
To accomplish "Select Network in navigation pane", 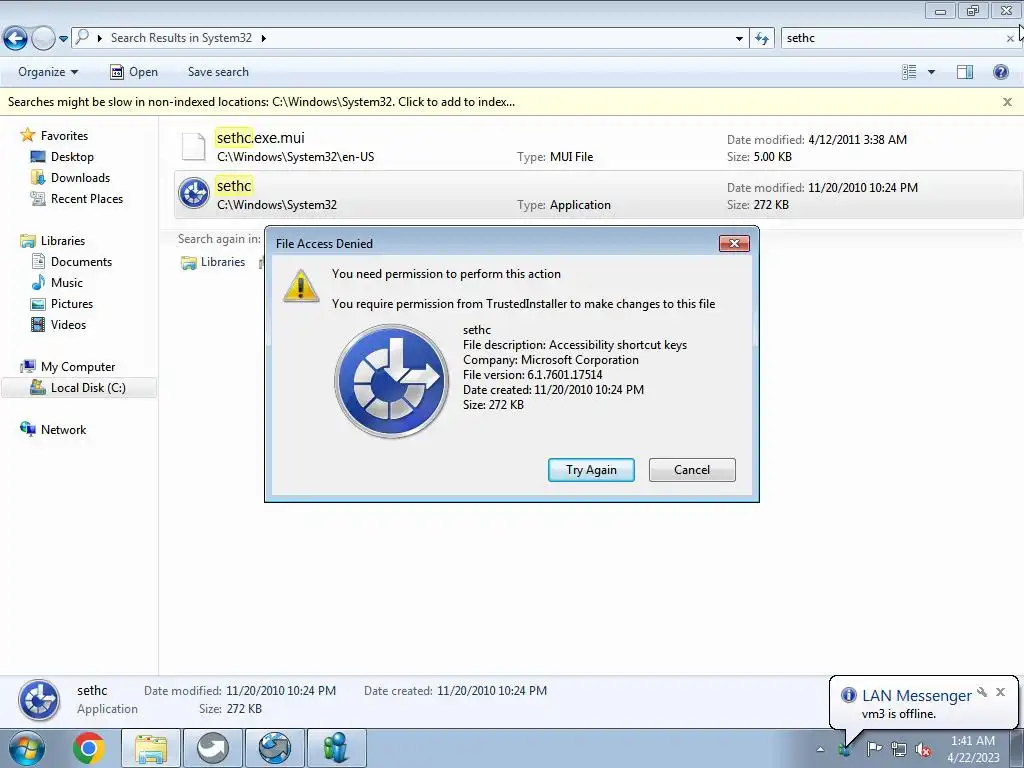I will [63, 430].
